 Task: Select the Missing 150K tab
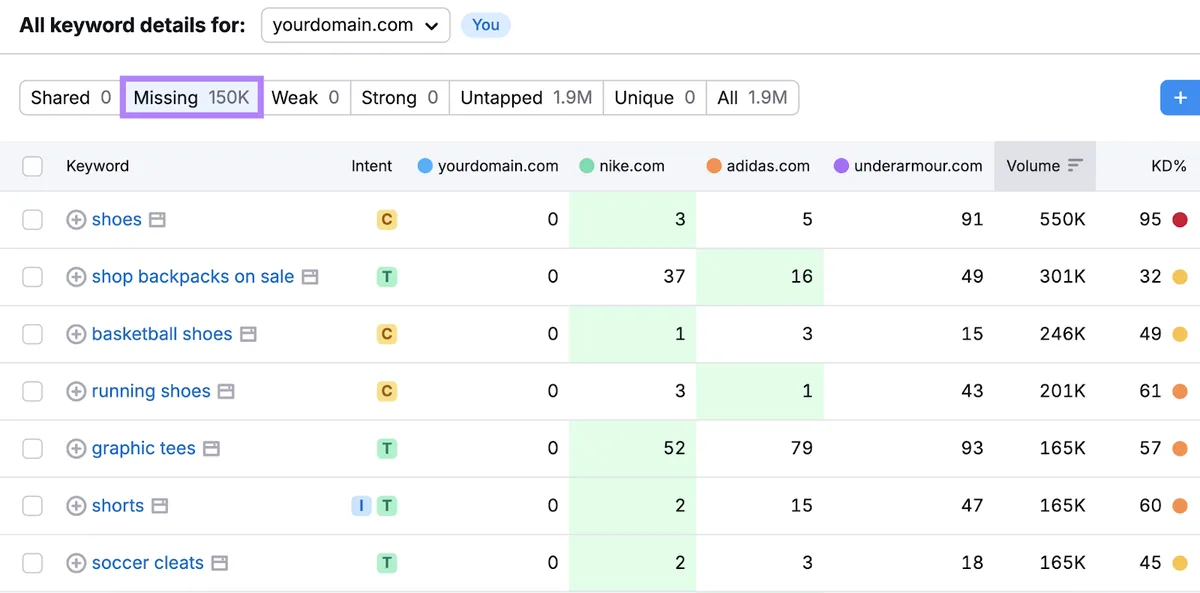191,98
